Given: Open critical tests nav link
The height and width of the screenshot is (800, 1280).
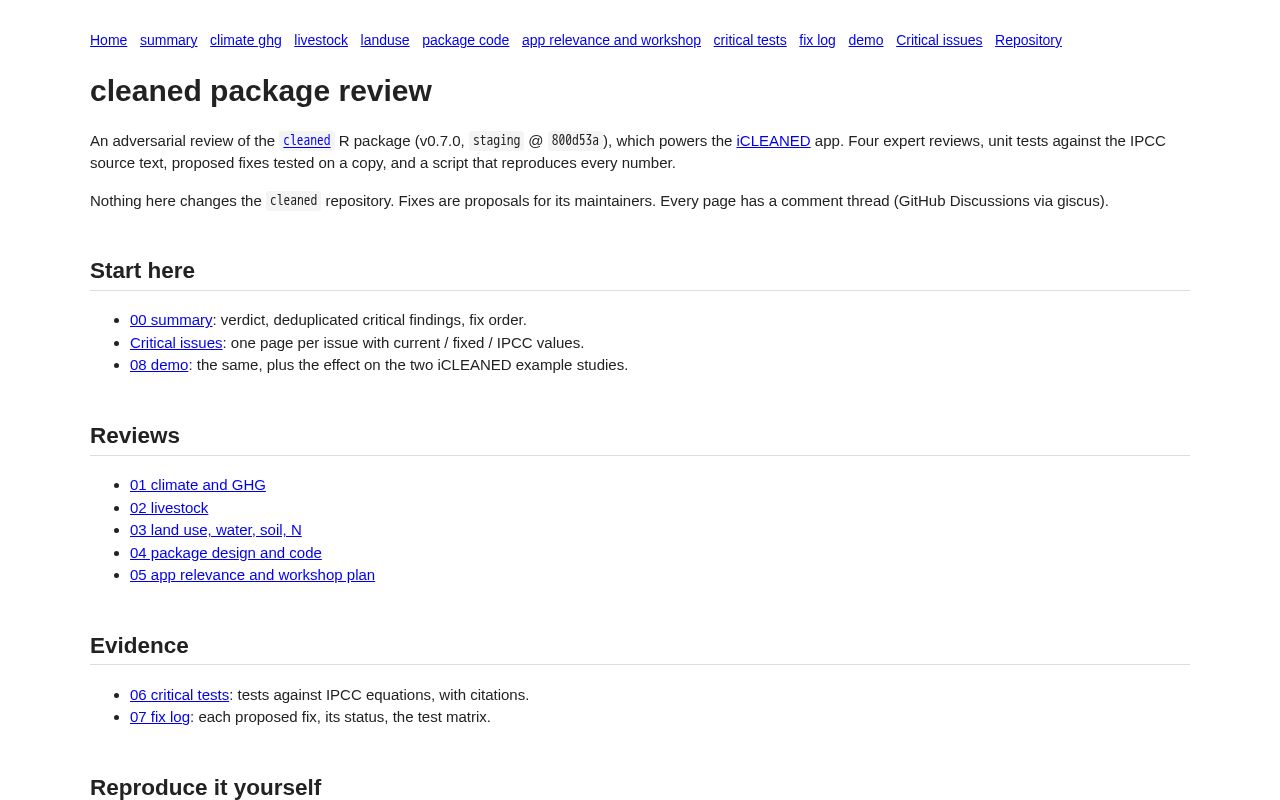Looking at the screenshot, I should click(x=750, y=40).
